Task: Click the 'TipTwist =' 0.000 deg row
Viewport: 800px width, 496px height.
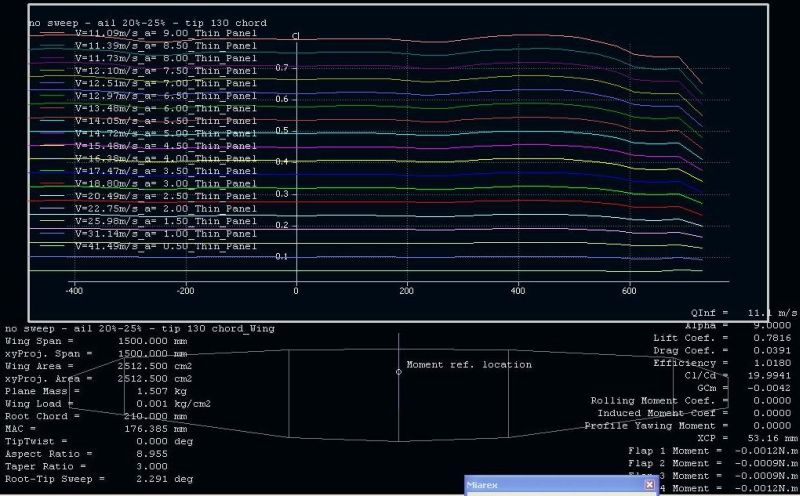Action: [x=99, y=441]
